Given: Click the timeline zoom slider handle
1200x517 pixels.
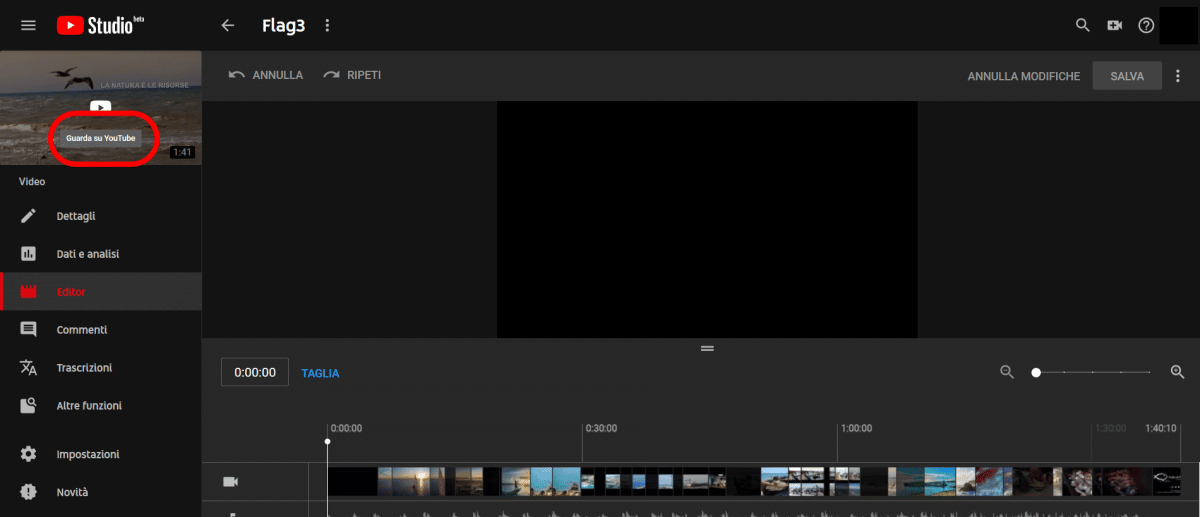Looking at the screenshot, I should coord(1036,372).
